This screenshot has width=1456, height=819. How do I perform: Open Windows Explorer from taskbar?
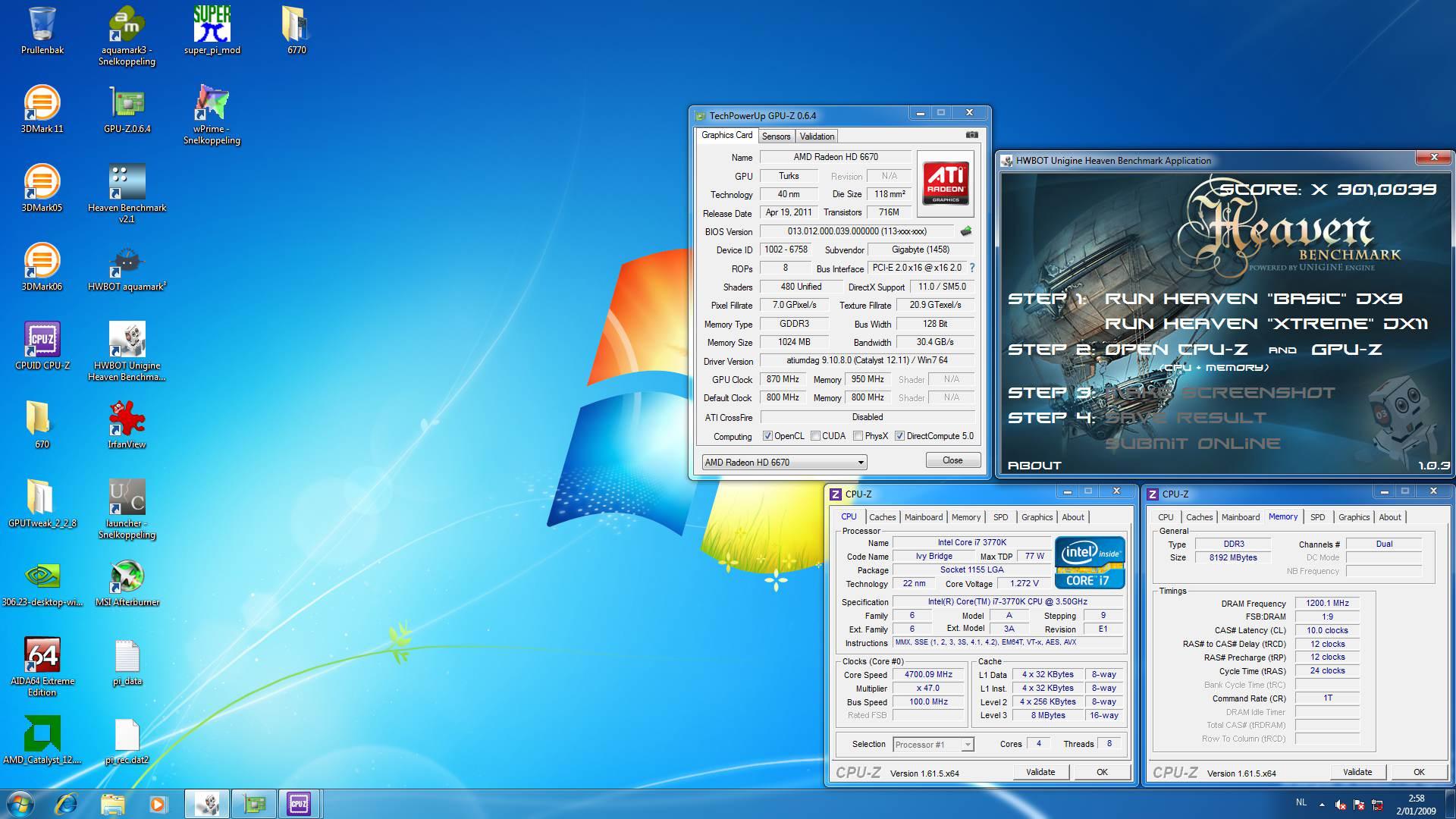pyautogui.click(x=112, y=804)
